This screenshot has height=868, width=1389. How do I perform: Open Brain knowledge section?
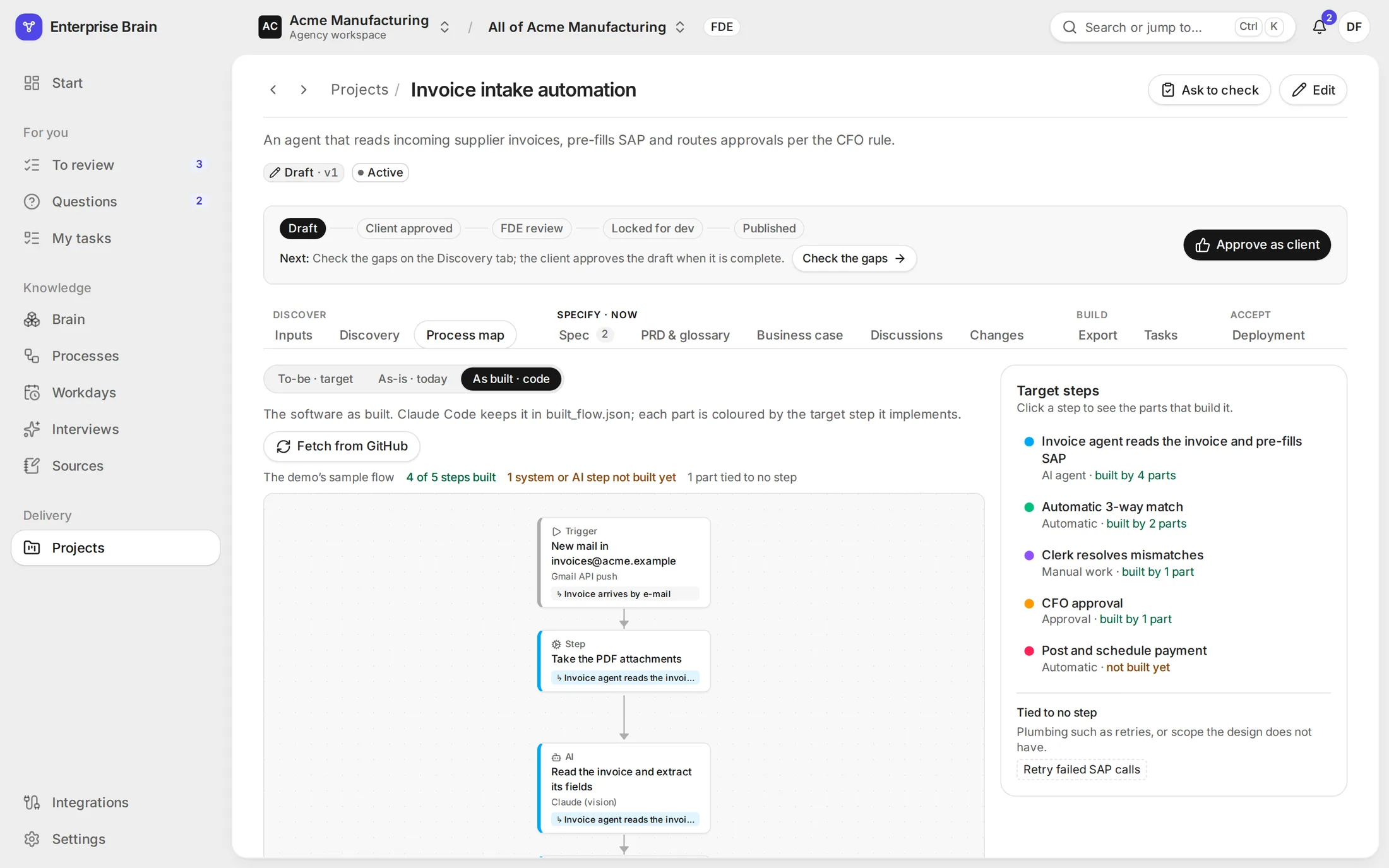[116, 319]
